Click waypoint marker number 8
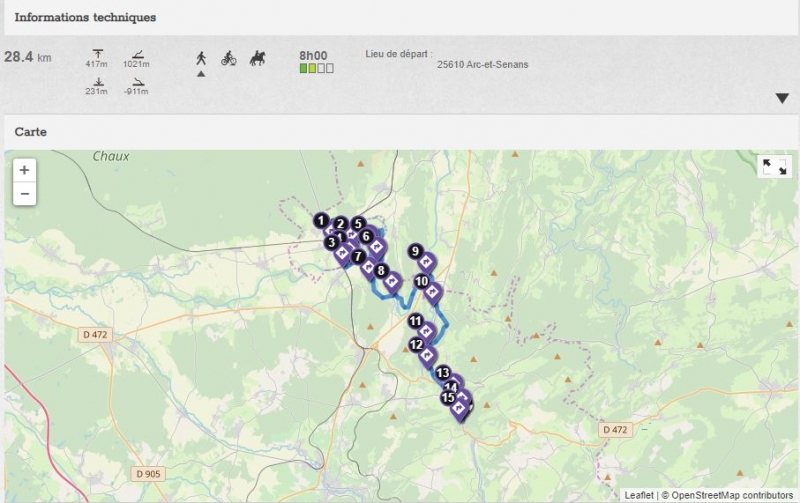This screenshot has height=503, width=800. point(381,270)
